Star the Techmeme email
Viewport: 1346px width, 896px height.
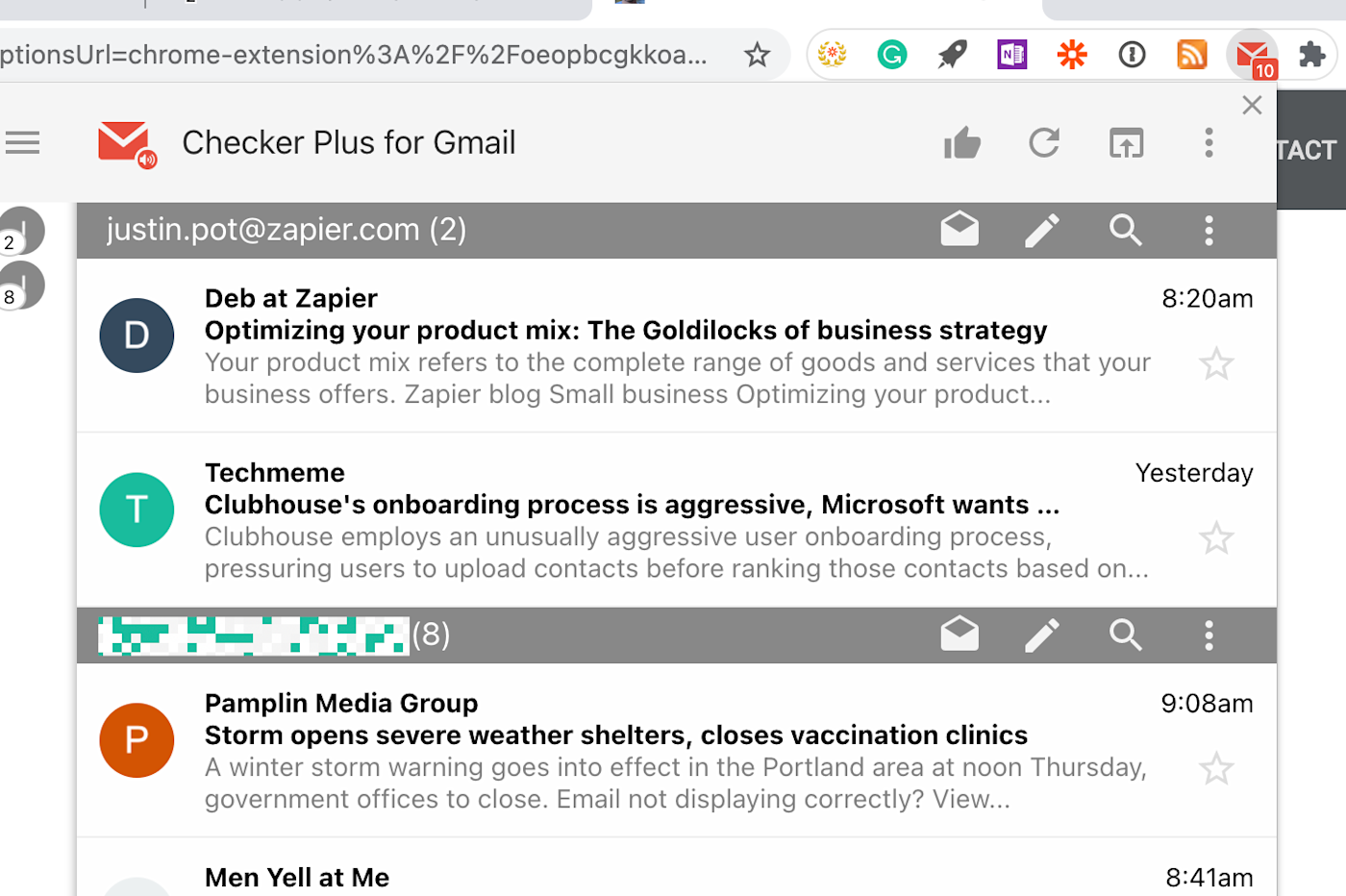1216,537
